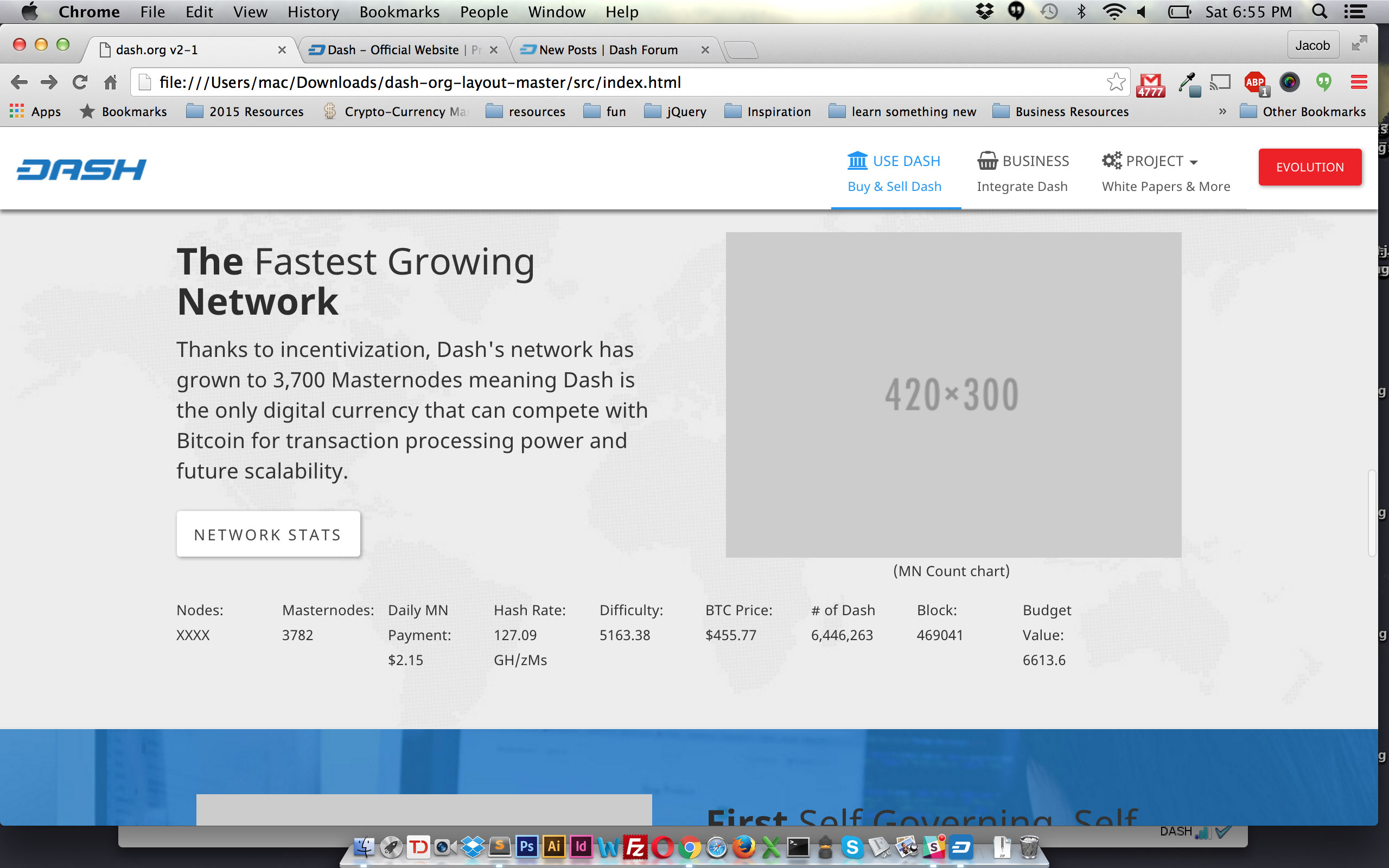Open the History menu

coord(314,11)
